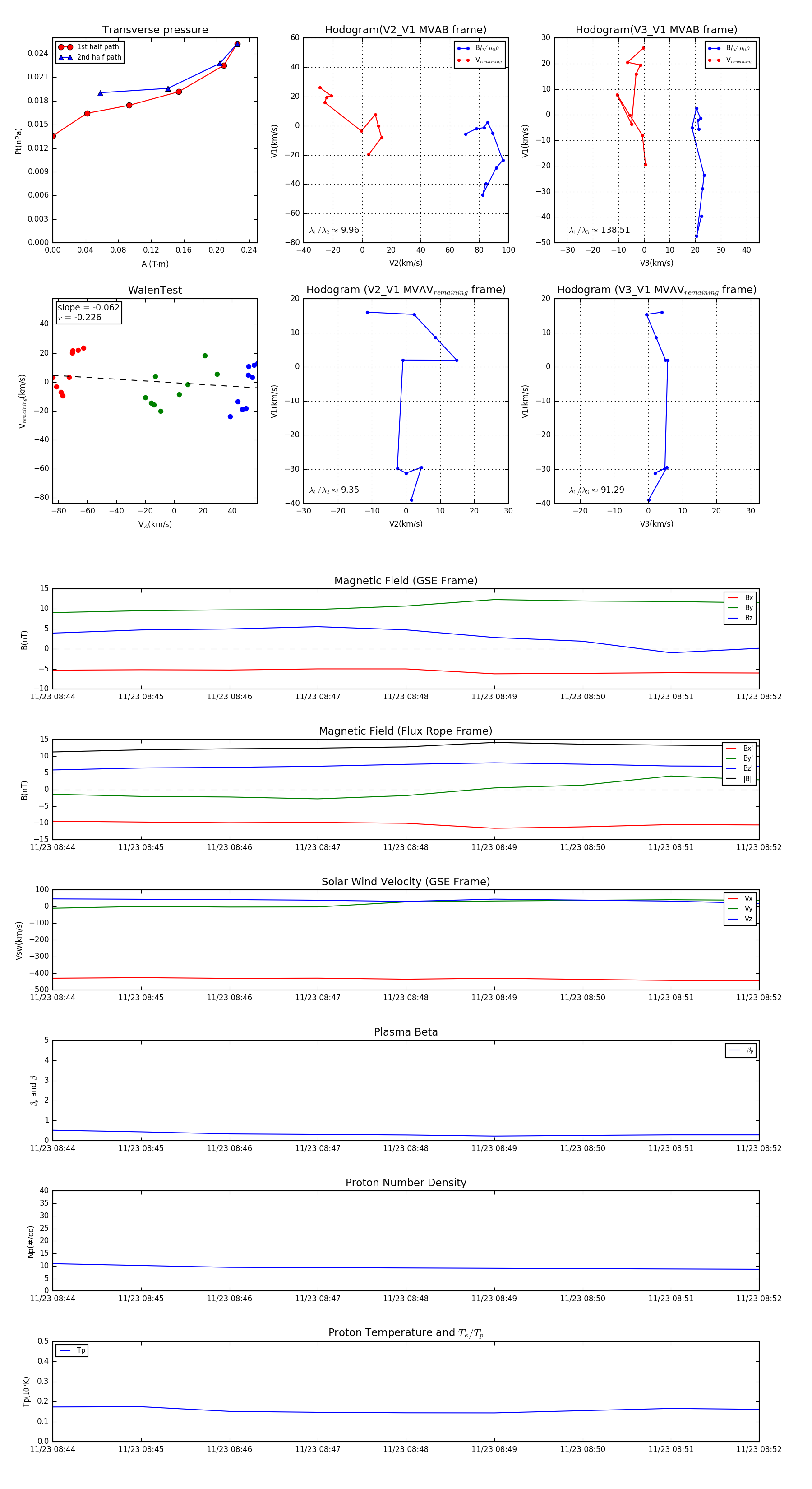Click the 'Hodogram(V2_V1 MVAB frame)' title

coord(406,30)
